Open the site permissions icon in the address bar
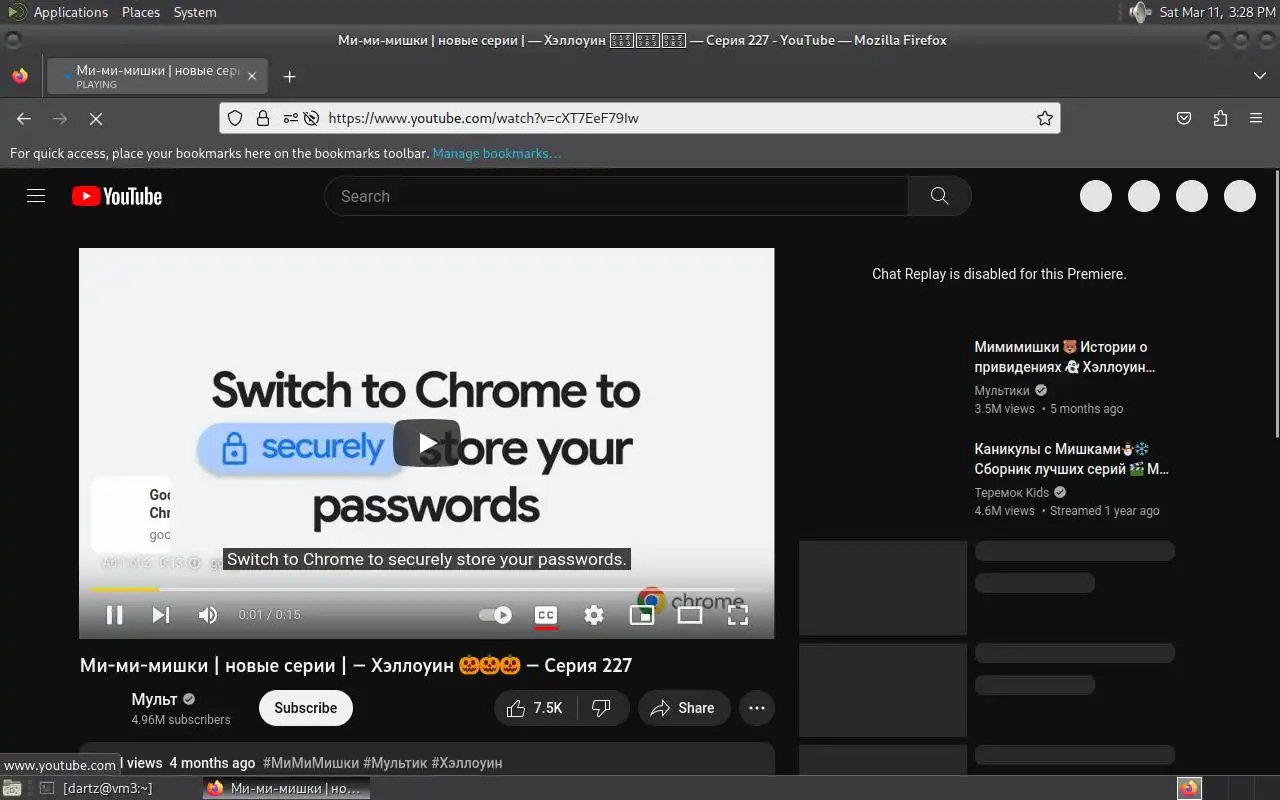Image resolution: width=1280 pixels, height=800 pixels. click(290, 118)
